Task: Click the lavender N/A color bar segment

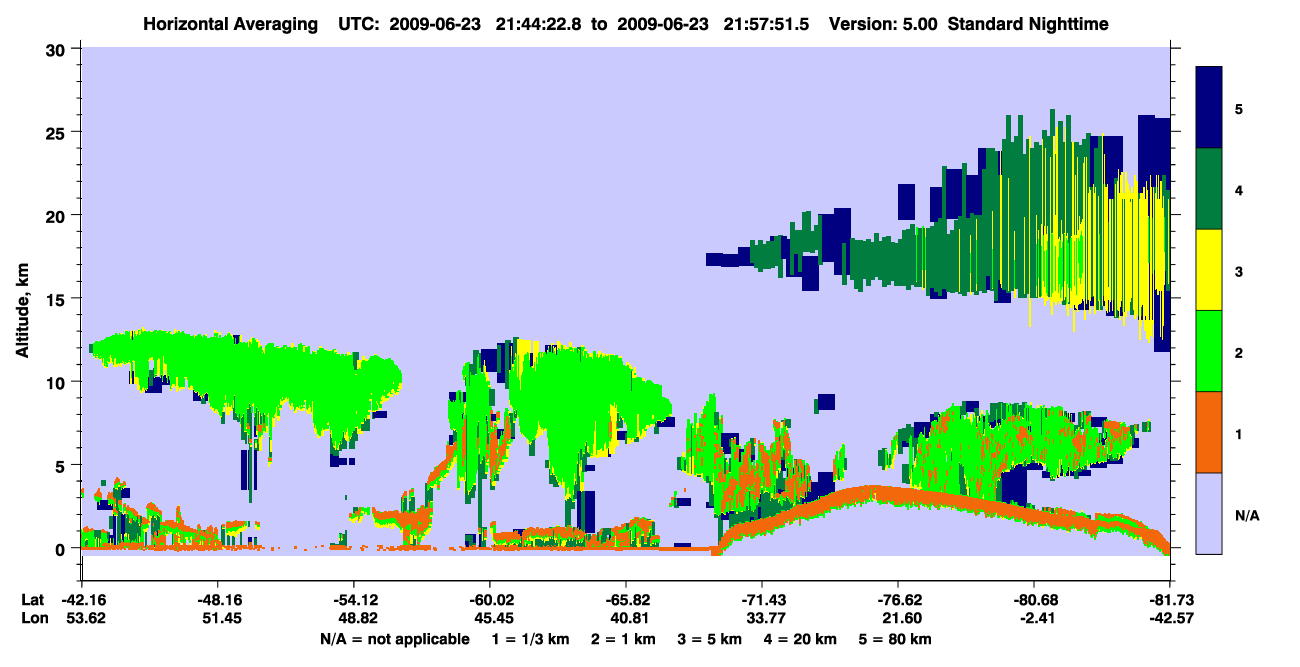Action: [1209, 513]
